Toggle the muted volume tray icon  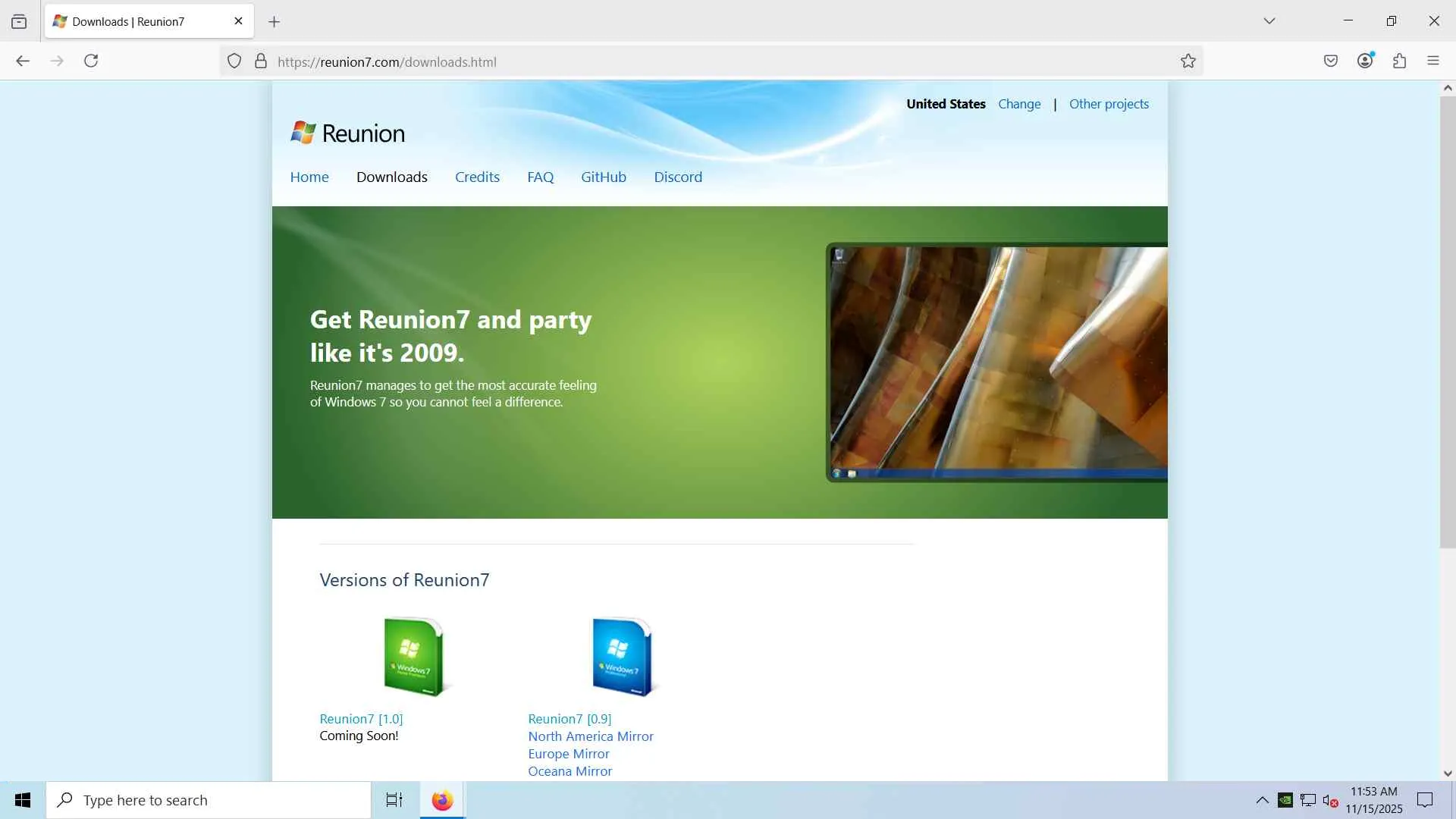tap(1330, 800)
